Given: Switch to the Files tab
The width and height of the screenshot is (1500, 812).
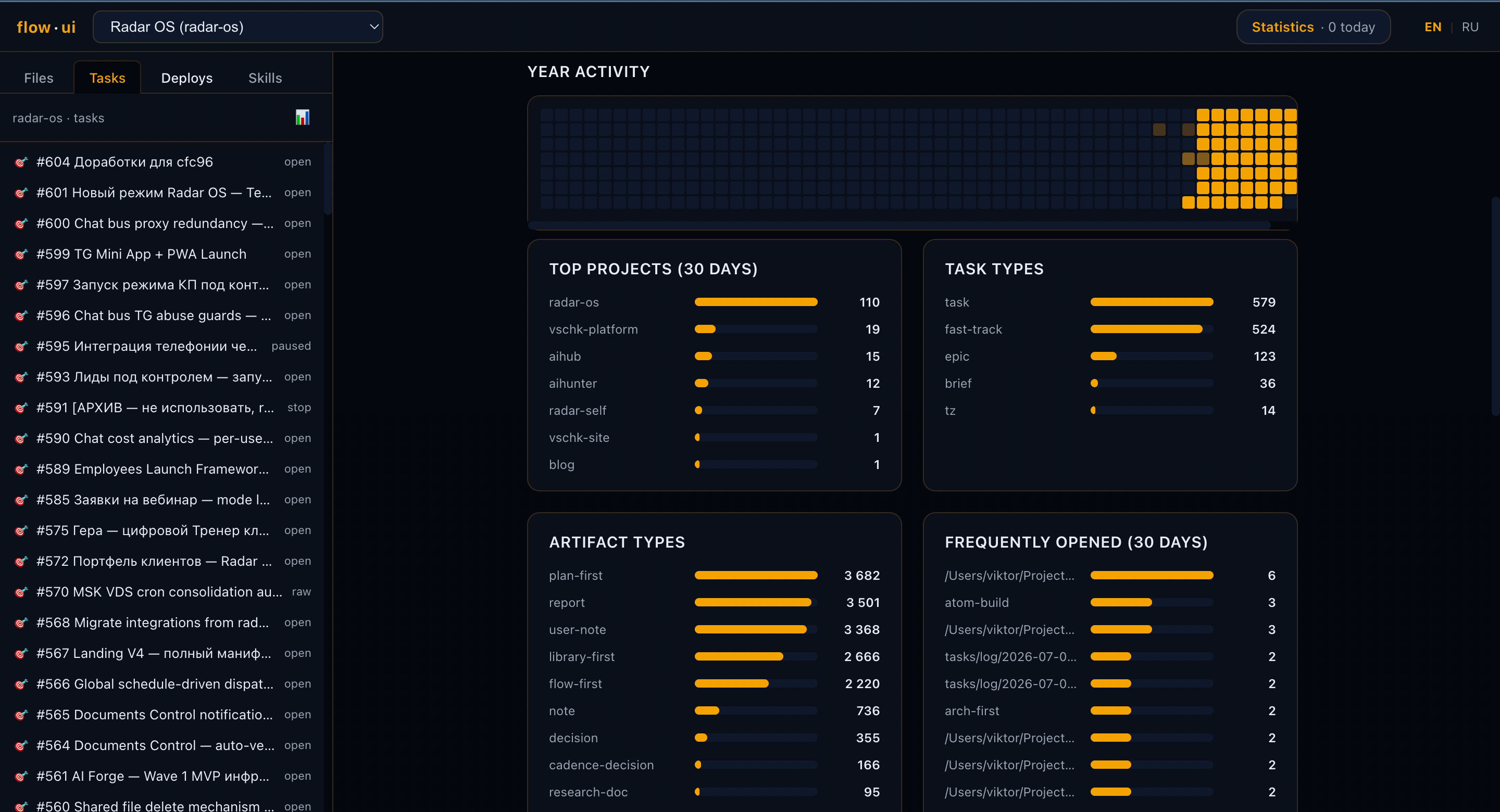Looking at the screenshot, I should point(39,78).
